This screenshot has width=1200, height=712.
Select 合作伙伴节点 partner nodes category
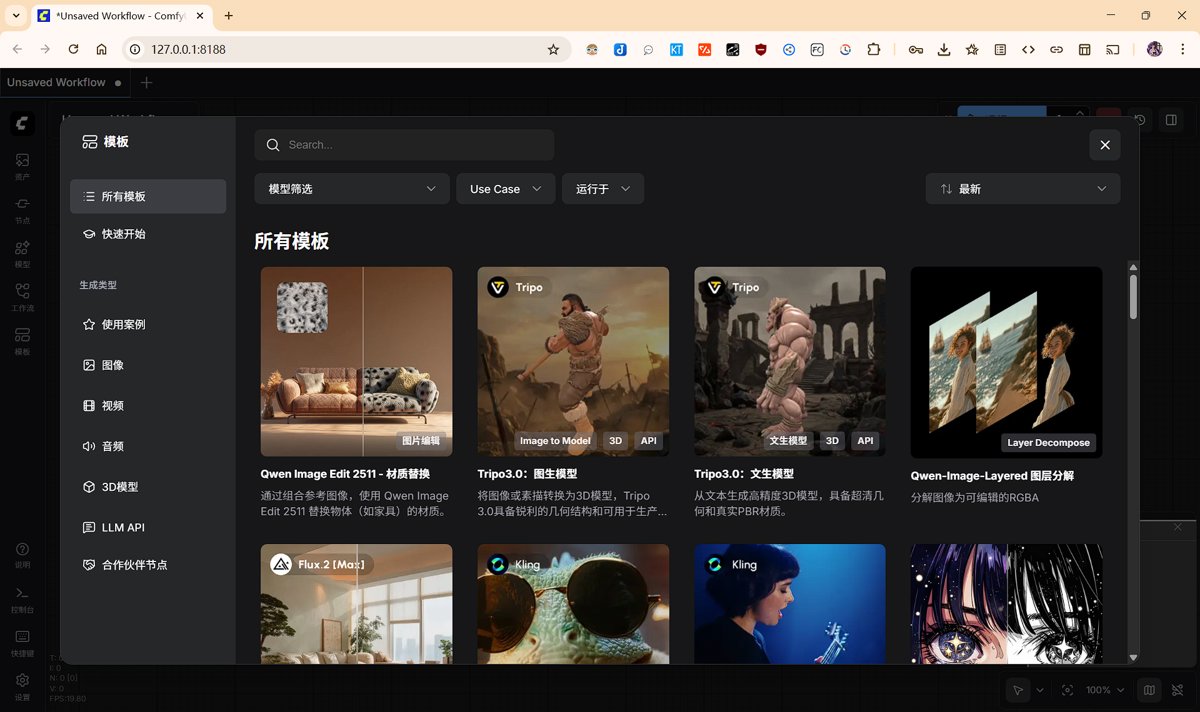click(x=148, y=565)
